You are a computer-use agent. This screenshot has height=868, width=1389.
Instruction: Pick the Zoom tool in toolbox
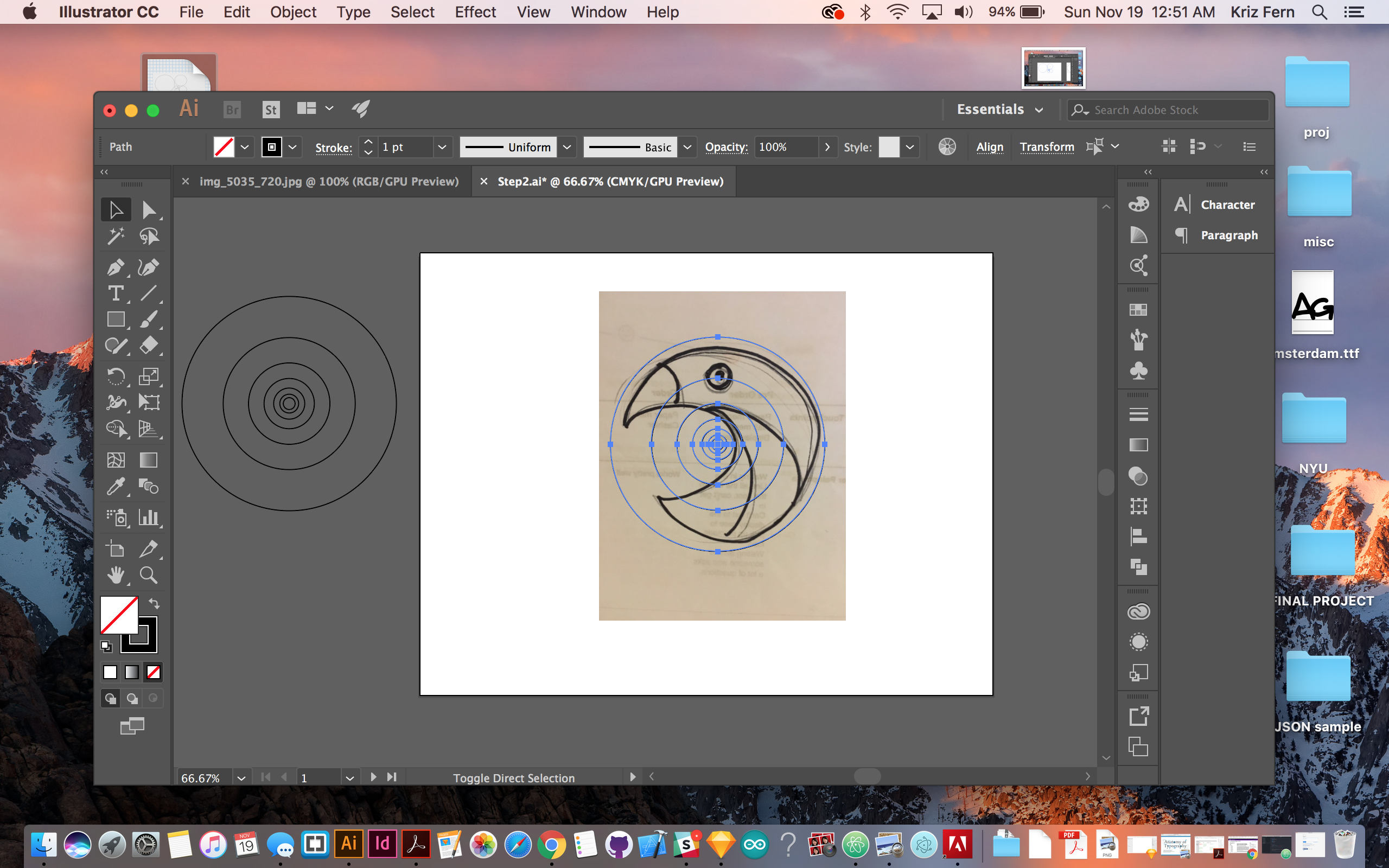(x=149, y=575)
